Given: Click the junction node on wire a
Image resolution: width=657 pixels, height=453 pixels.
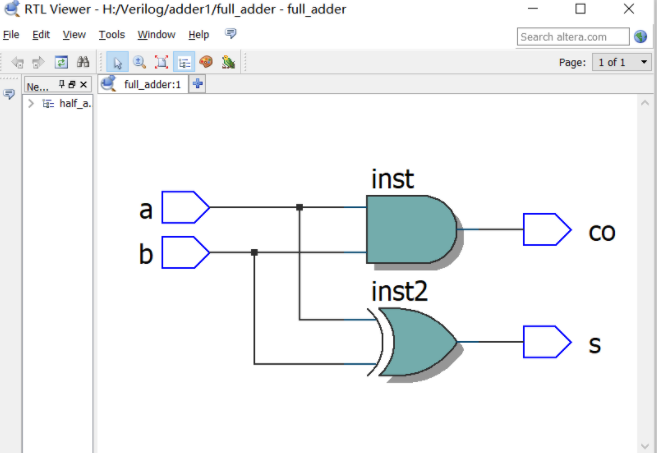Looking at the screenshot, I should (299, 207).
